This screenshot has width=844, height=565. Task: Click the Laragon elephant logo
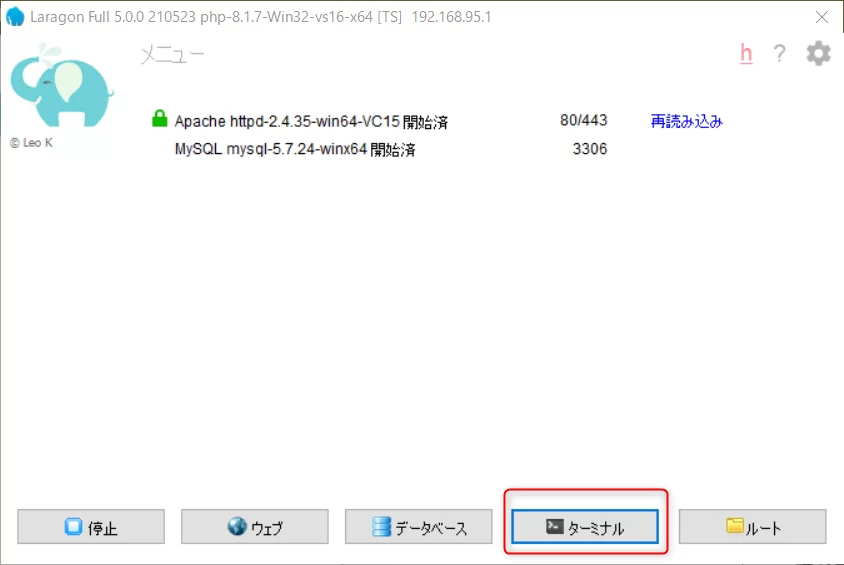click(62, 86)
